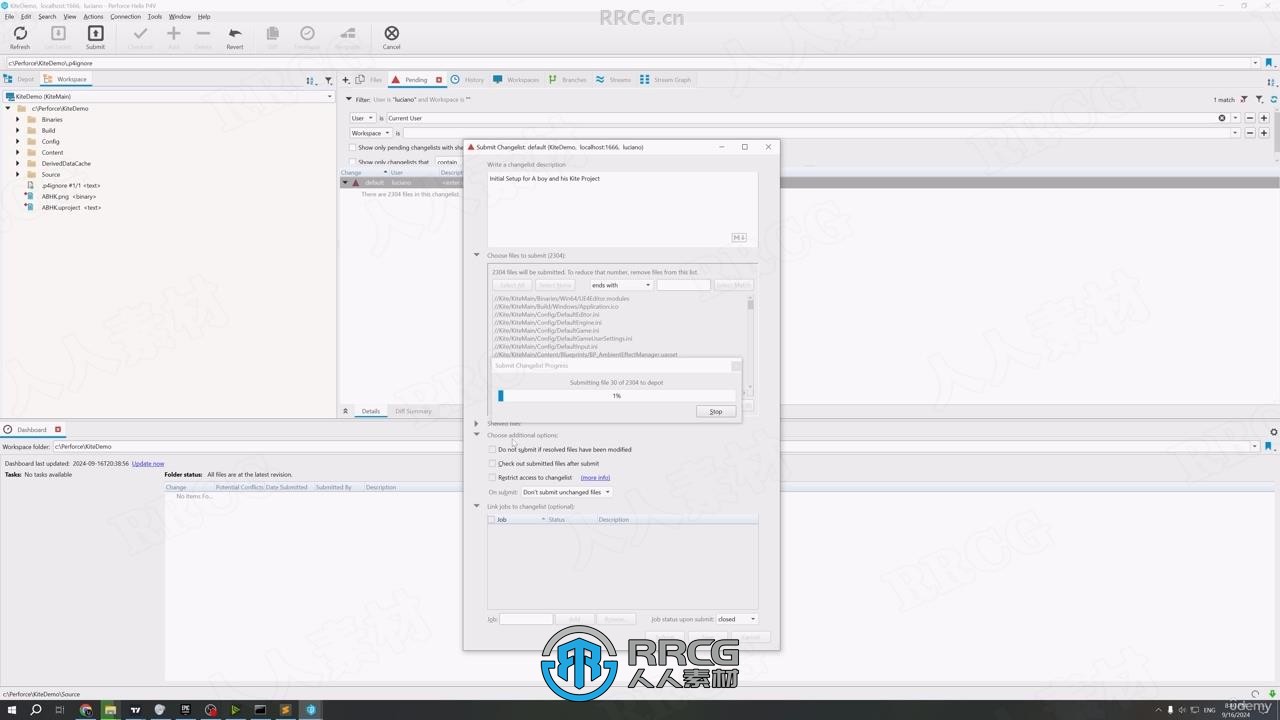The width and height of the screenshot is (1280, 720).
Task: Click the Windows taskbar search icon
Action: point(36,710)
